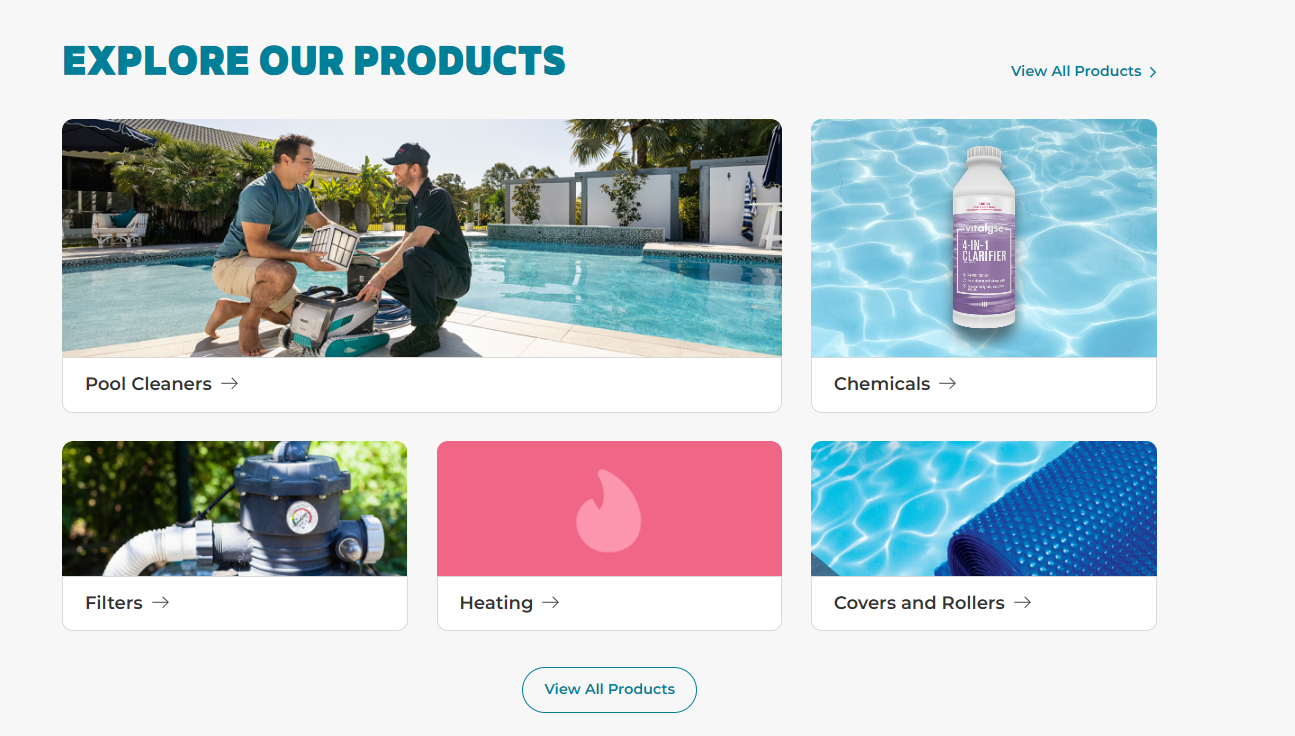Click chevron next to top View All Products

(x=1153, y=72)
